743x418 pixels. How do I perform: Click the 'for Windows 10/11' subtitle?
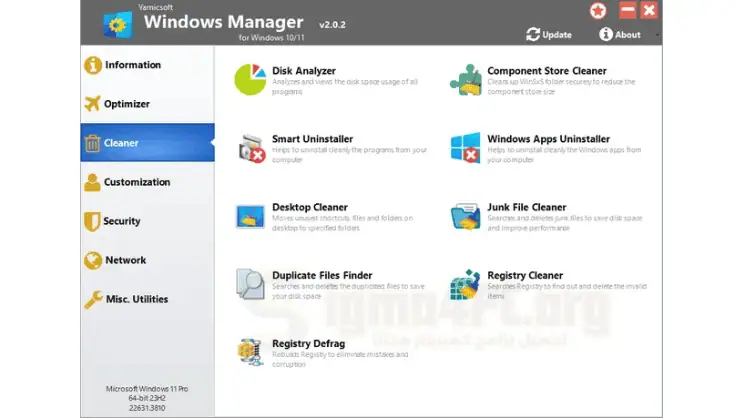(x=272, y=37)
